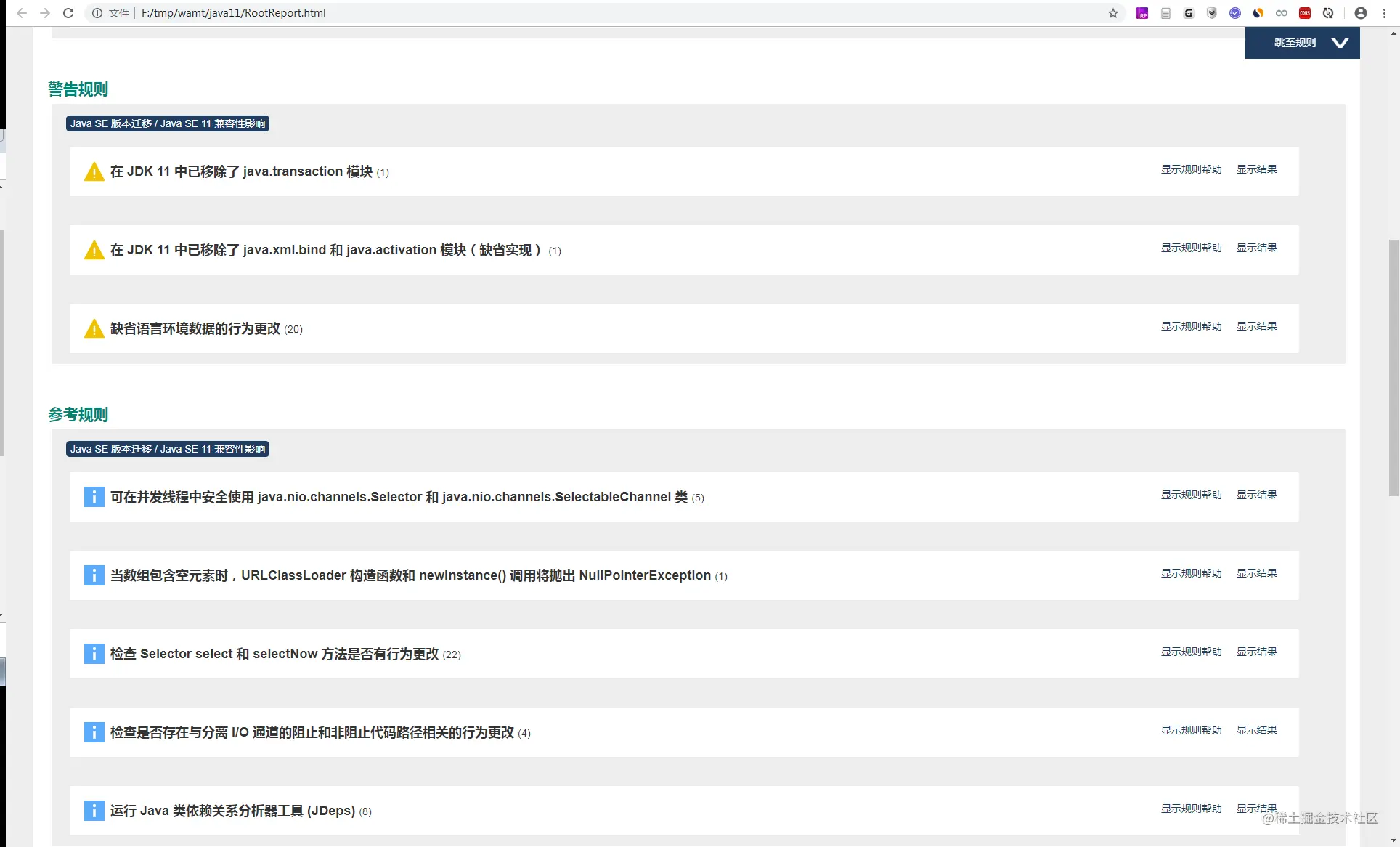Show rule help for java.xml.bind rule

[x=1191, y=248]
